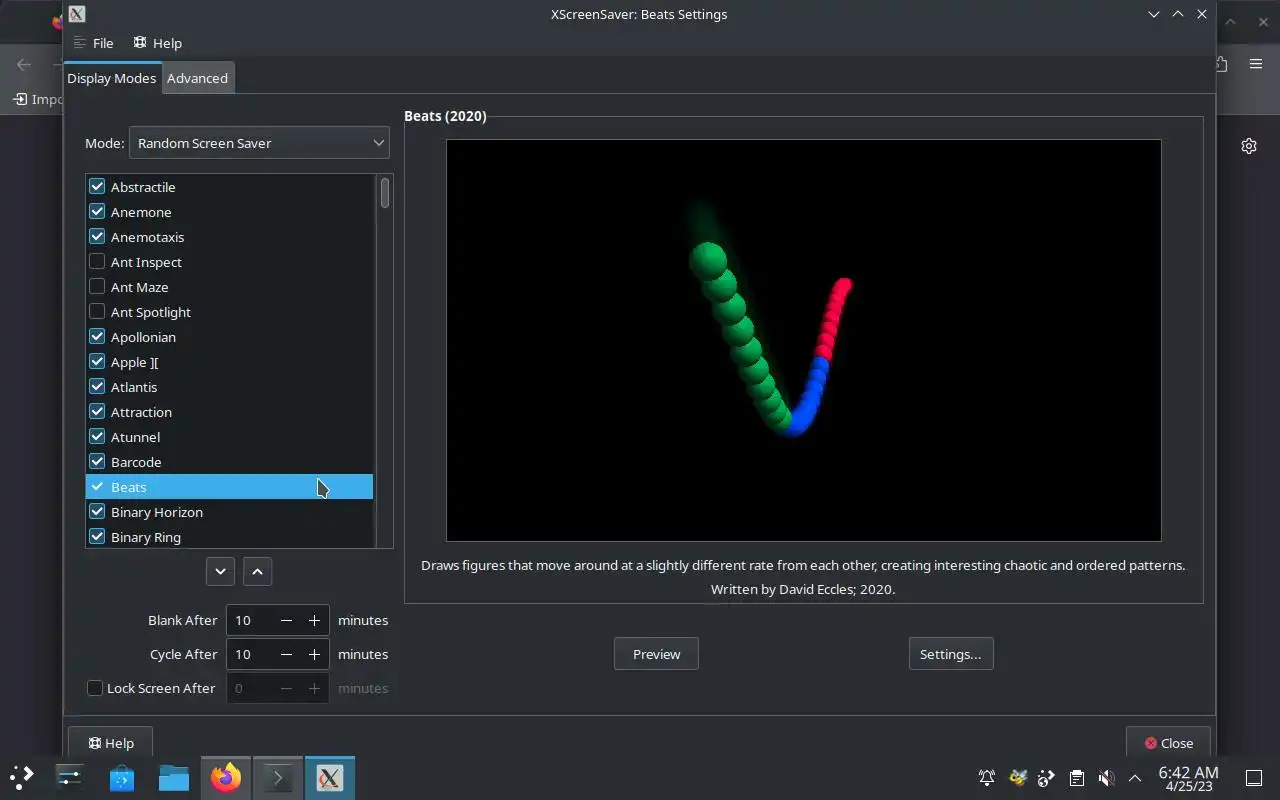Viewport: 1280px width, 800px height.
Task: Enable the Lock Screen After checkbox
Action: (95, 688)
